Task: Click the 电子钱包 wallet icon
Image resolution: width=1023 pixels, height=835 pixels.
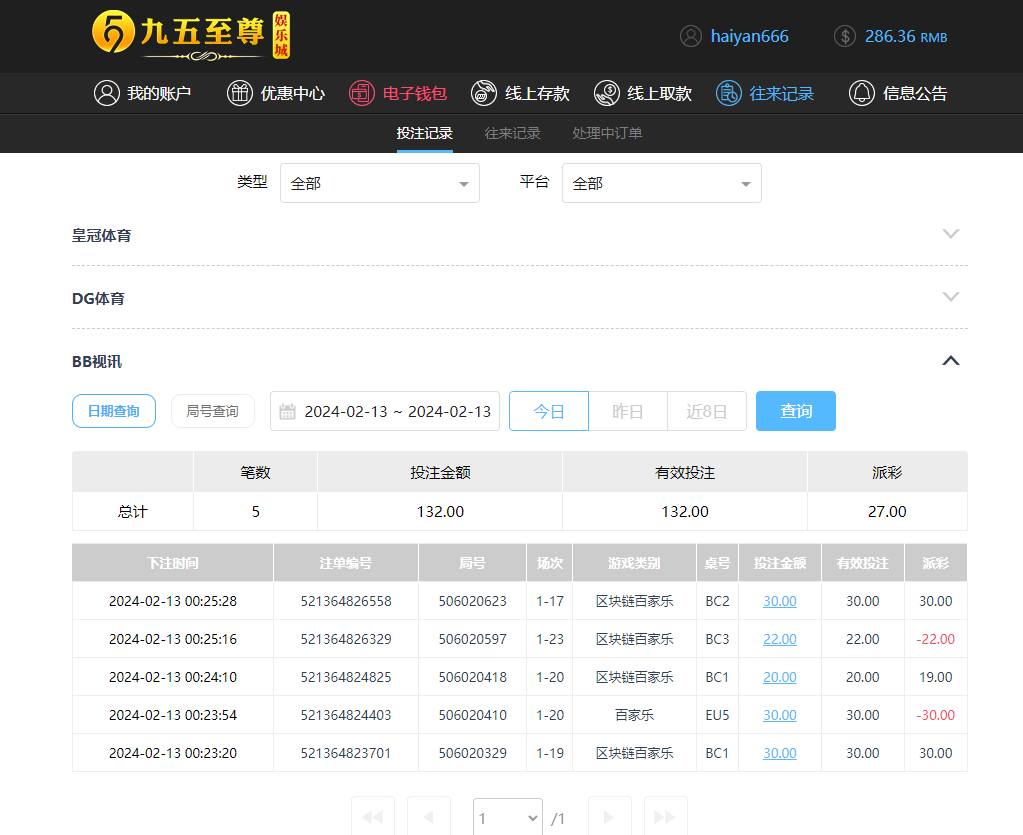Action: (x=361, y=93)
